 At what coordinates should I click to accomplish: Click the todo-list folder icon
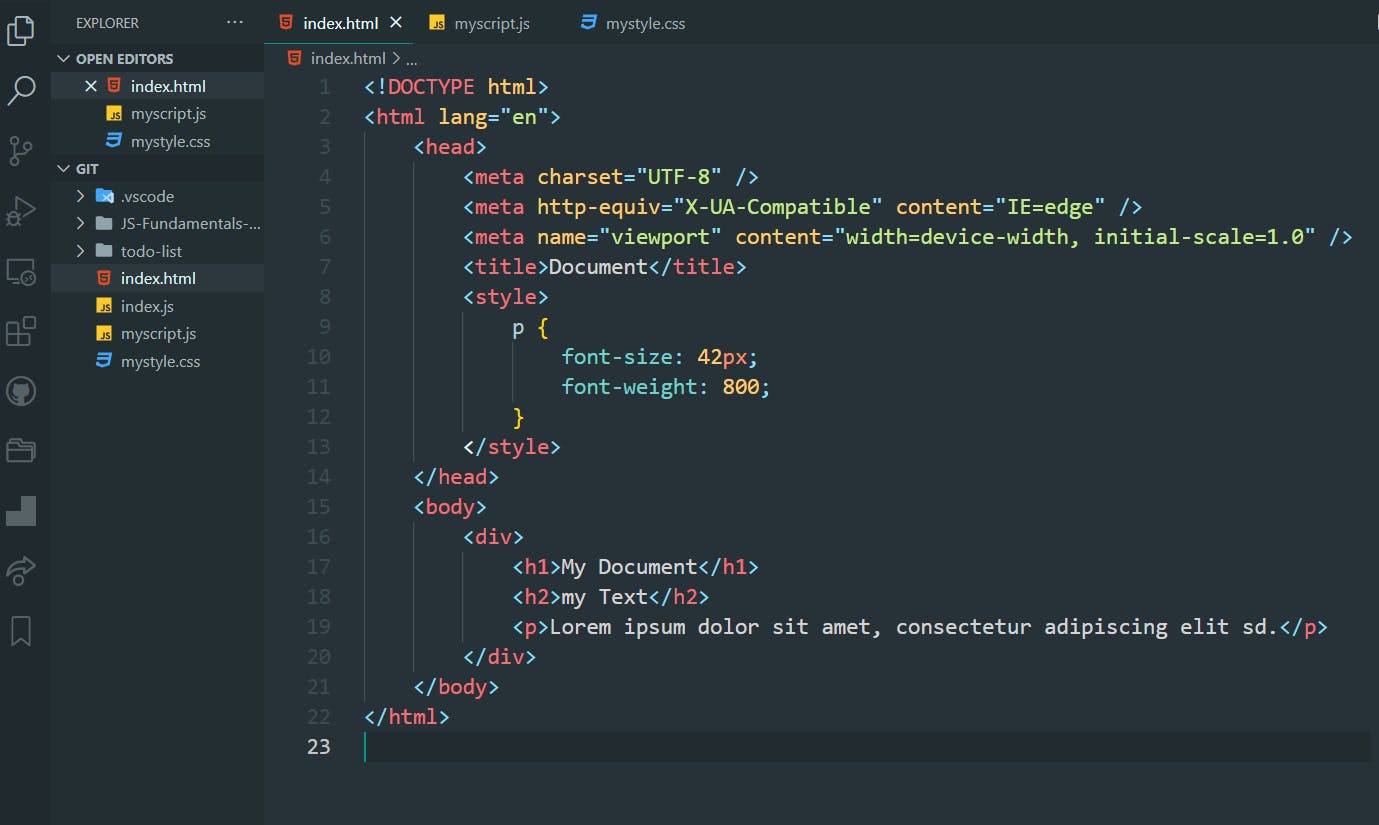pyautogui.click(x=104, y=251)
